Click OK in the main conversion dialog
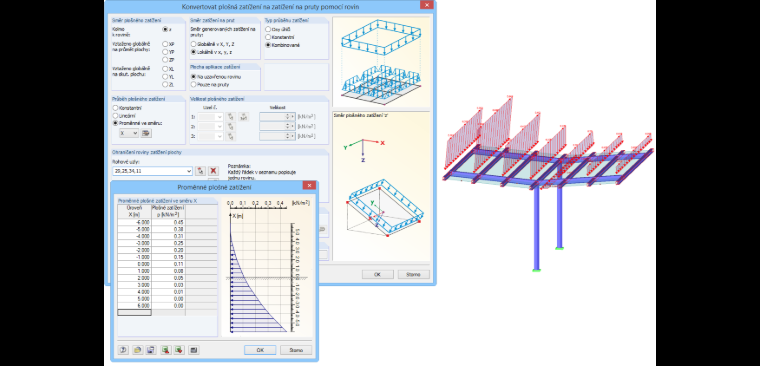Viewport: 760px width, 366px height. click(378, 274)
